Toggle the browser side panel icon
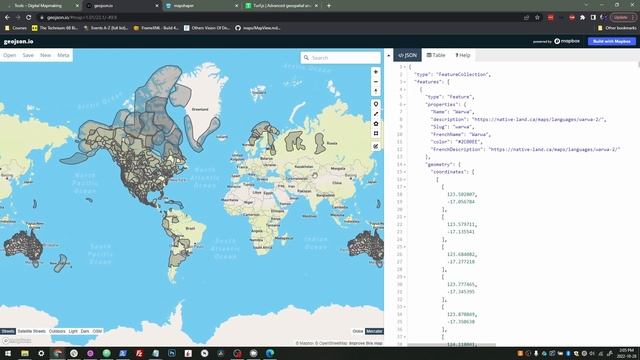 (x=593, y=18)
